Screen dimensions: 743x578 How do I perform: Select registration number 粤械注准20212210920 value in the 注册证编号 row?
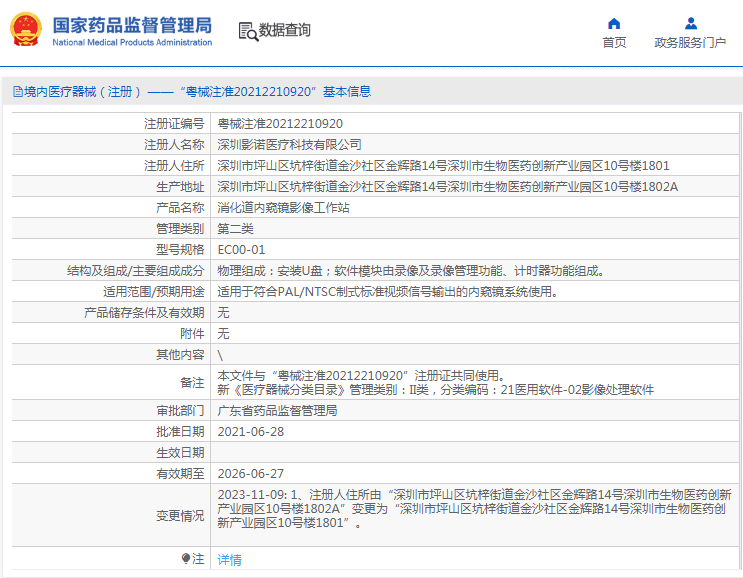tap(280, 124)
